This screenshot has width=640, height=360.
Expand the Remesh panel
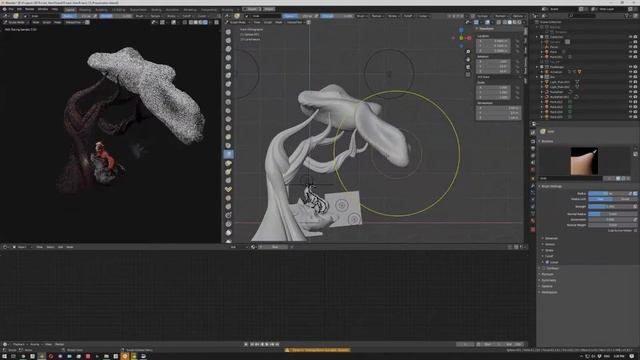pyautogui.click(x=547, y=274)
